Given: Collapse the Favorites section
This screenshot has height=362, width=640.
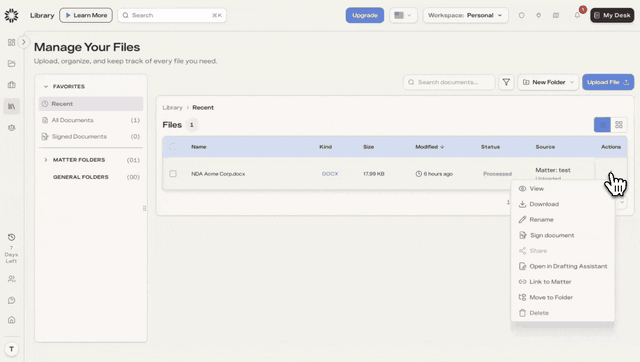Looking at the screenshot, I should [x=46, y=87].
